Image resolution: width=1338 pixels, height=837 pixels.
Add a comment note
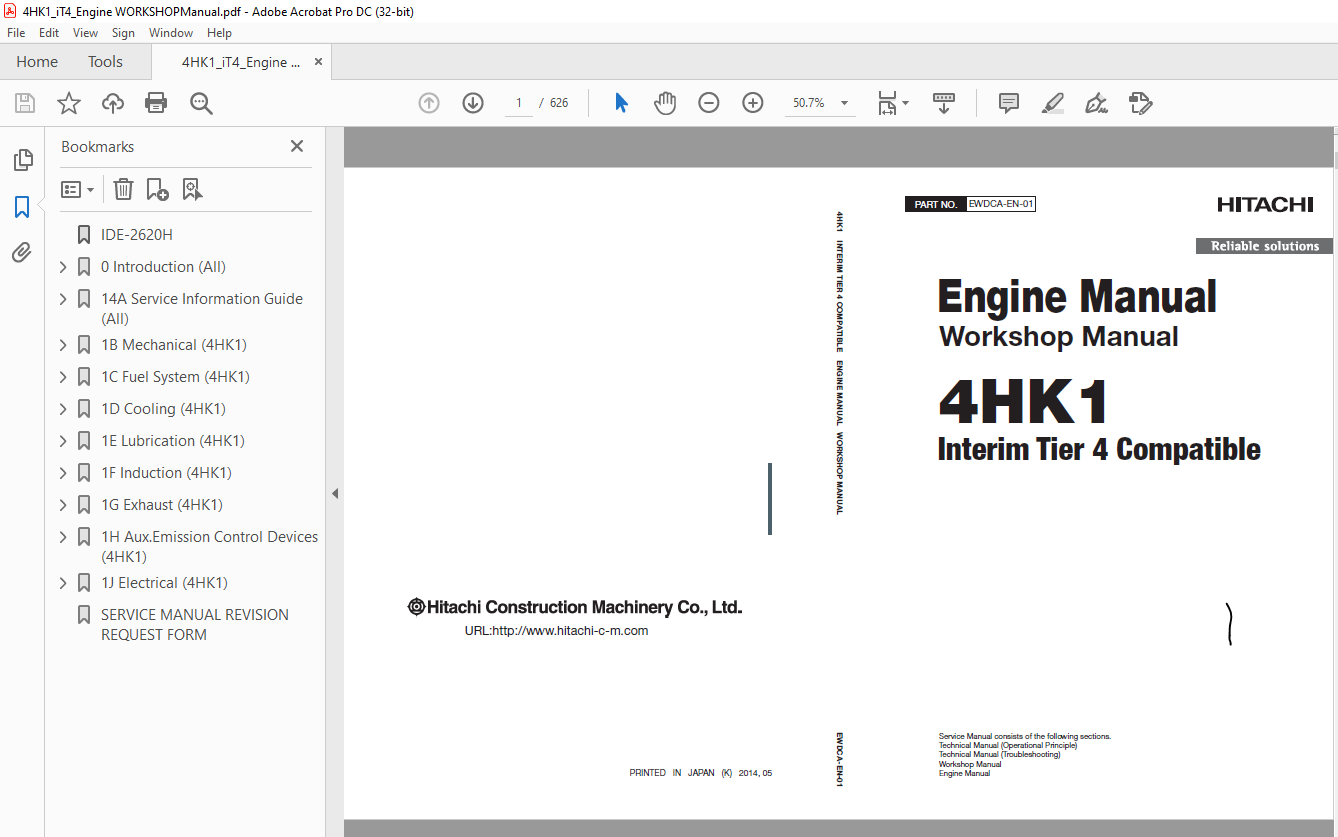[x=1009, y=103]
